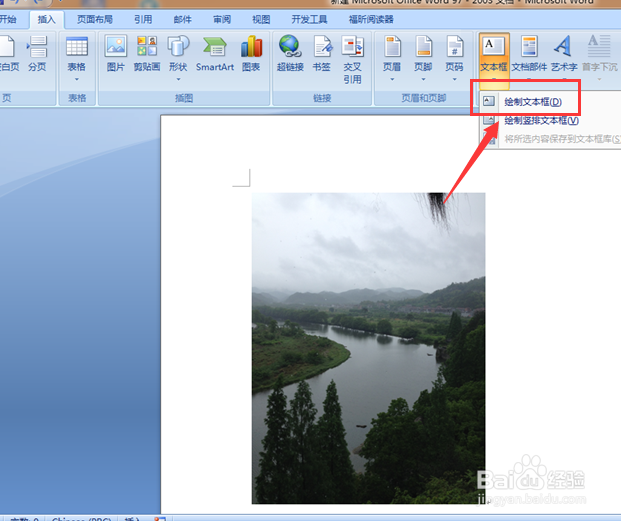This screenshot has width=621, height=521.
Task: Expand the 页码 dropdown arrow
Action: coord(454,79)
